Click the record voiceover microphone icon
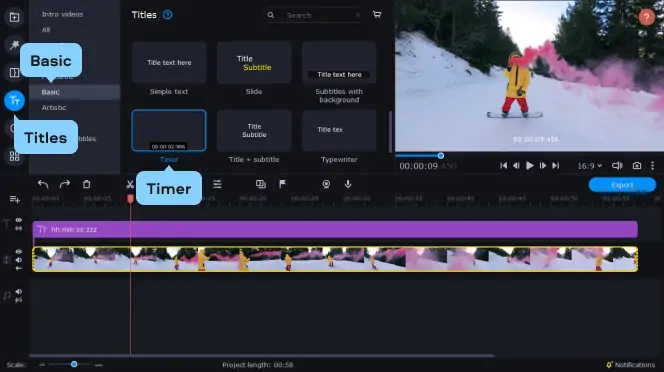The width and height of the screenshot is (664, 372). pyautogui.click(x=348, y=184)
